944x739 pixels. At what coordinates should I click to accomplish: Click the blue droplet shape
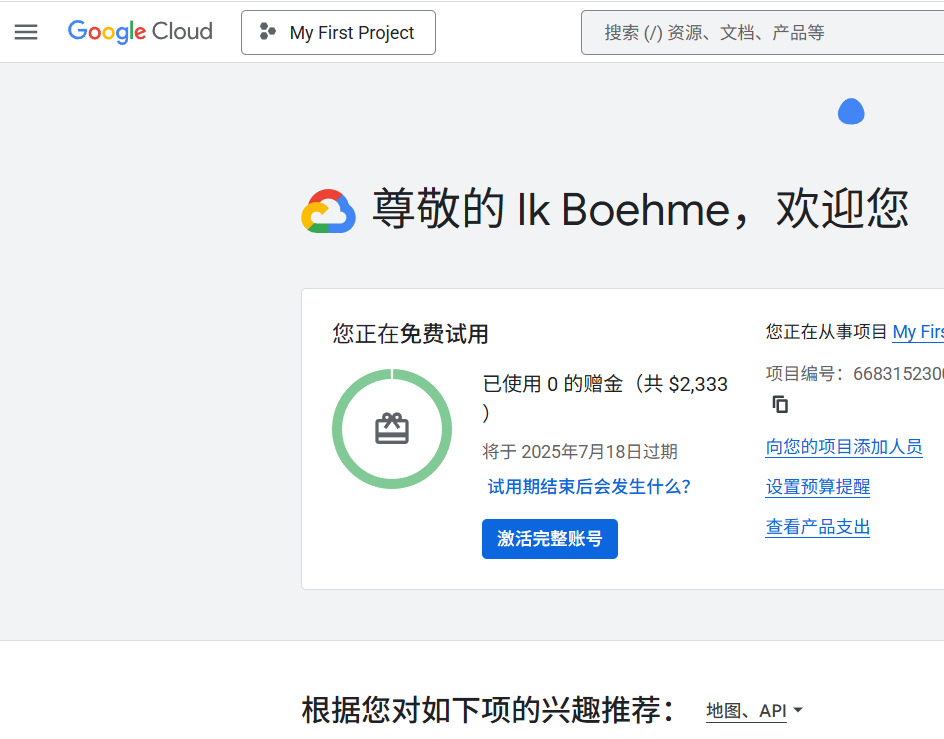851,111
